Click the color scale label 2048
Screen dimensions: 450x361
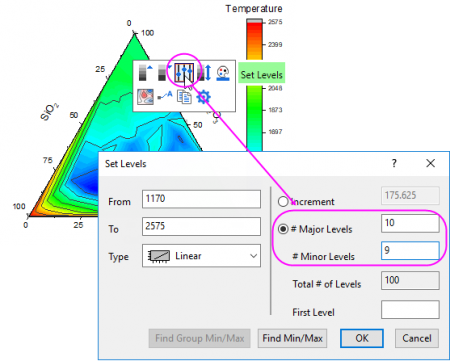pyautogui.click(x=275, y=88)
